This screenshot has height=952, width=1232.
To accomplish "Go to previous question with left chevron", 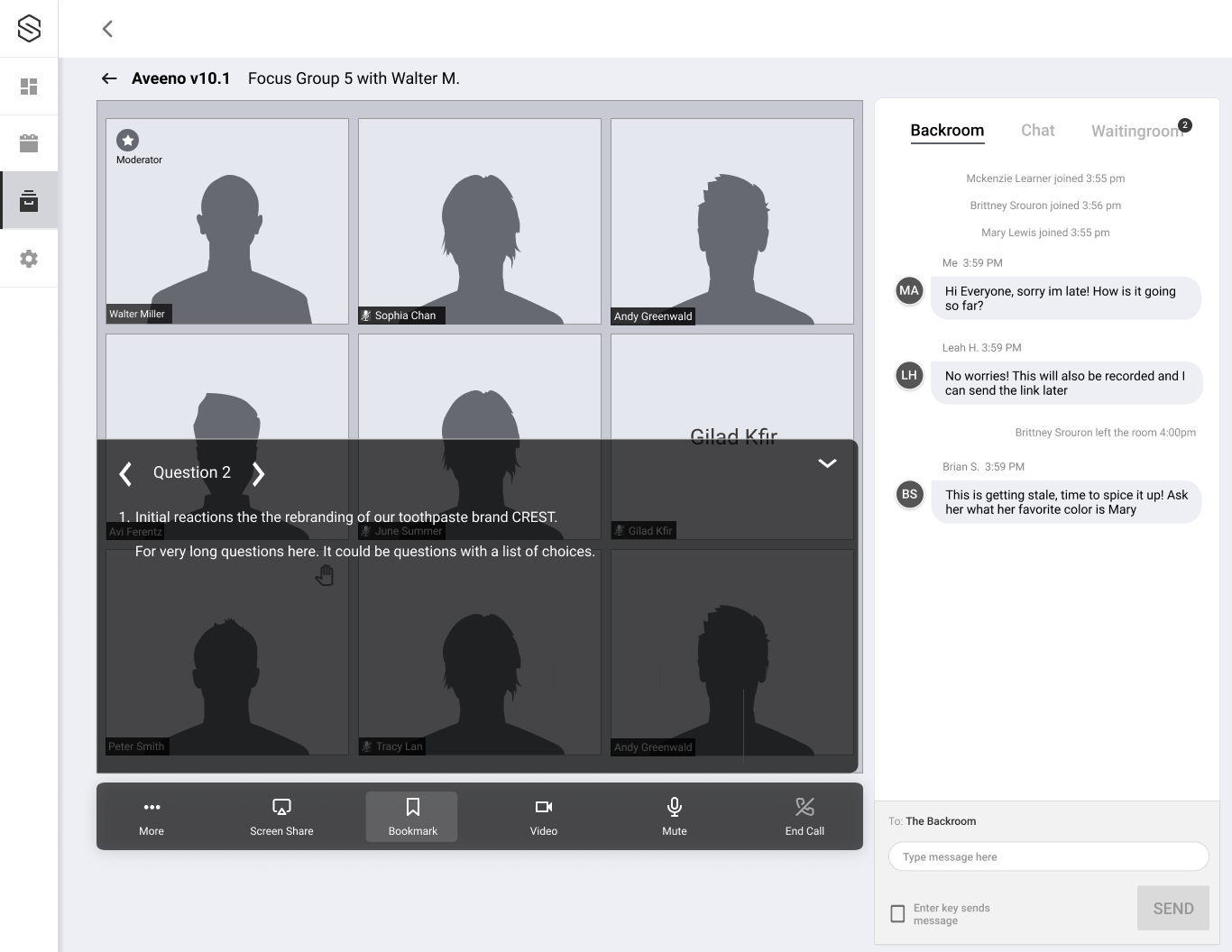I will coord(125,473).
